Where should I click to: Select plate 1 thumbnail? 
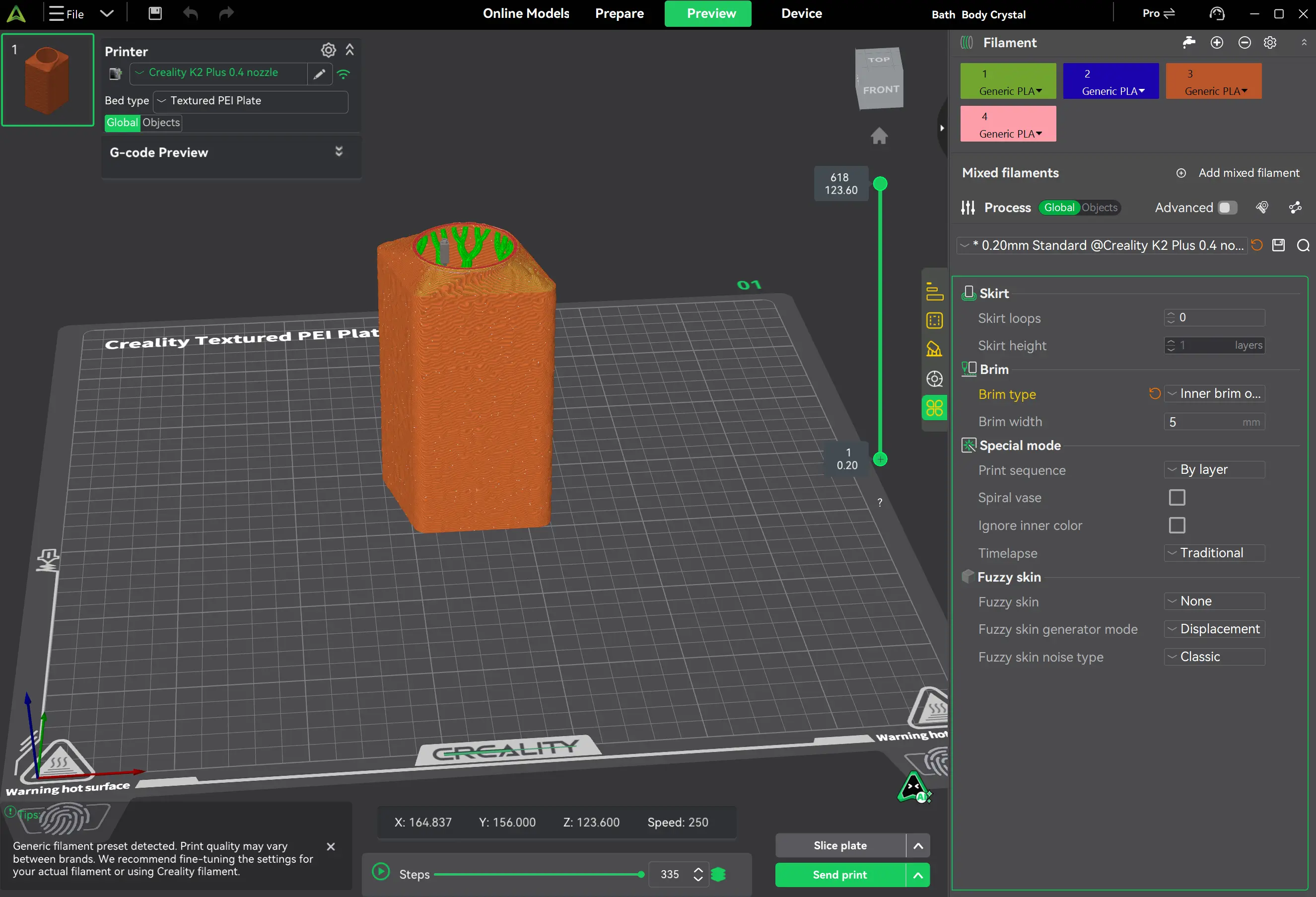pos(48,79)
